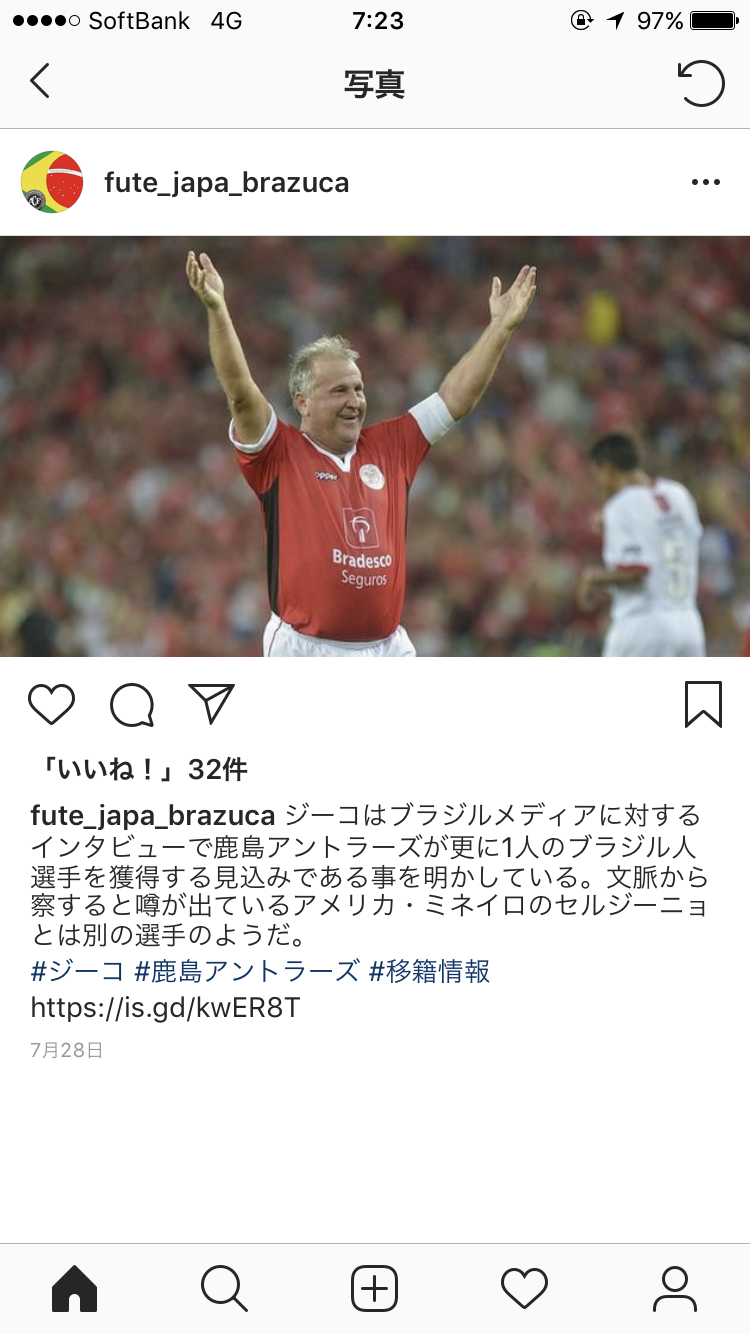Viewport: 750px width, 1334px height.
Task: Open the Search tab magnifier icon
Action: tap(224, 1288)
